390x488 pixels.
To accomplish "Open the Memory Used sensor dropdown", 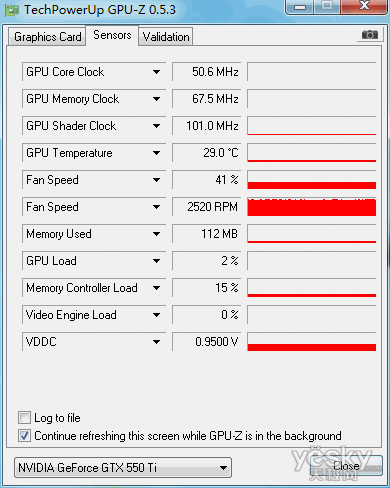I will tap(156, 234).
